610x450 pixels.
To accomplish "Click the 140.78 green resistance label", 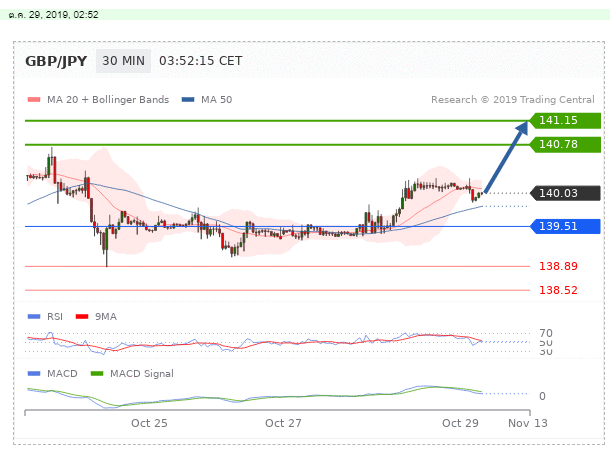I will point(565,144).
